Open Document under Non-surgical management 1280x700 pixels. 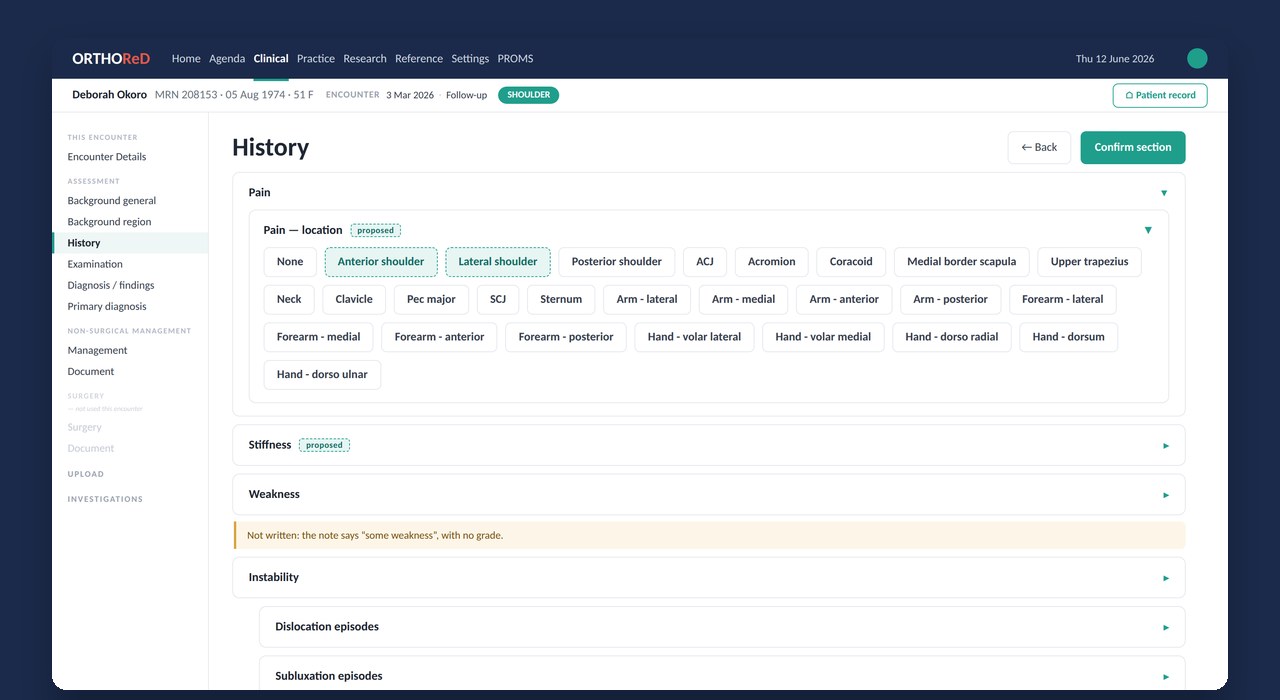pyautogui.click(x=91, y=372)
